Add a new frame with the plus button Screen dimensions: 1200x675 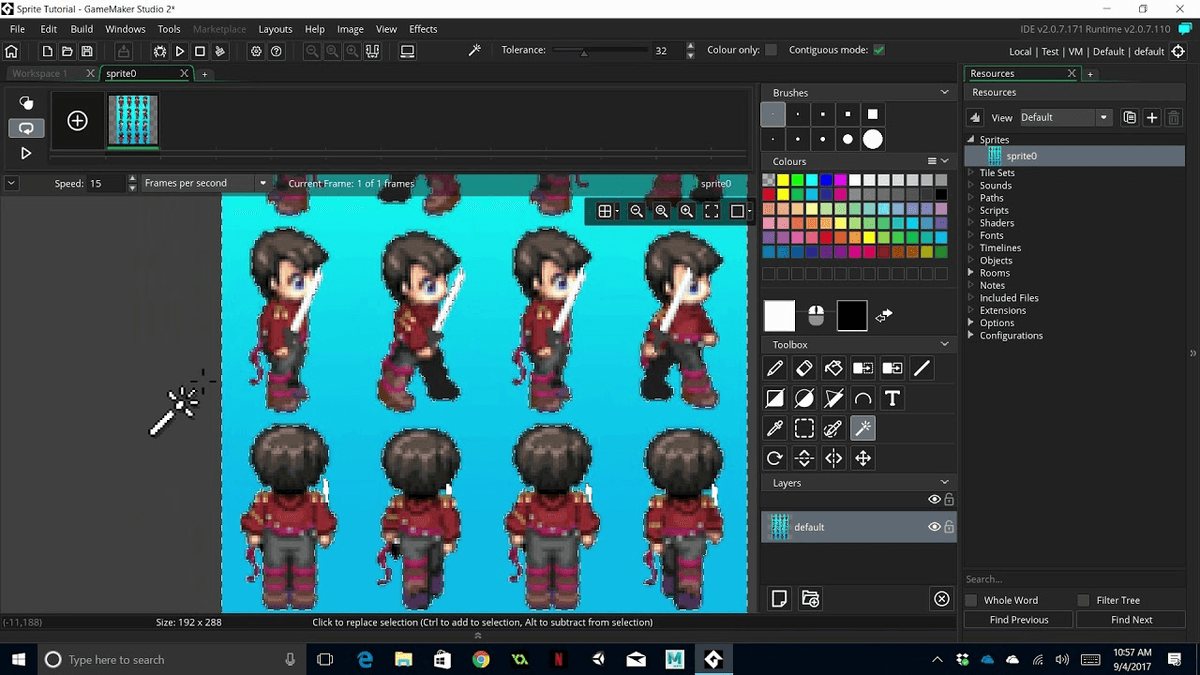tap(77, 121)
